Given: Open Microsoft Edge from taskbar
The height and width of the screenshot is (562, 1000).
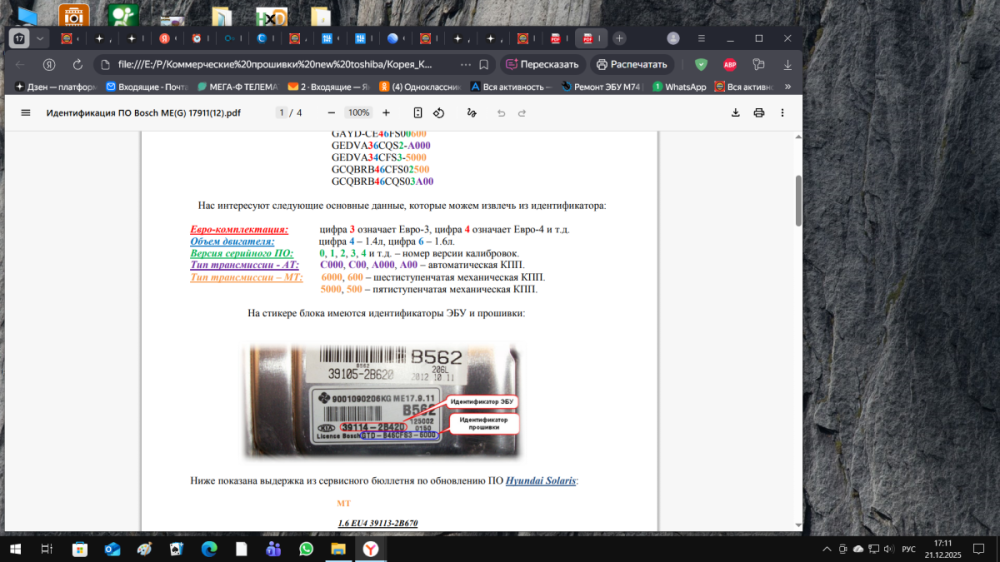Looking at the screenshot, I should (209, 549).
